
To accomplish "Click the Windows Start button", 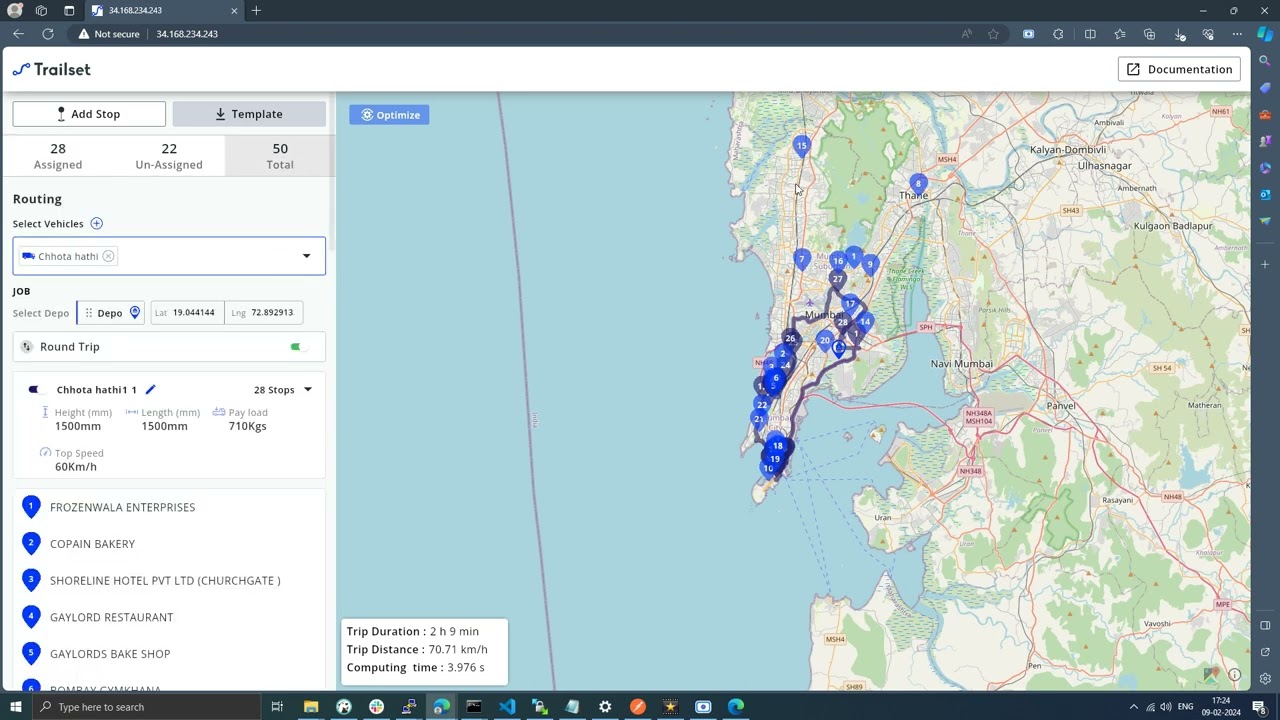I will click(x=15, y=707).
